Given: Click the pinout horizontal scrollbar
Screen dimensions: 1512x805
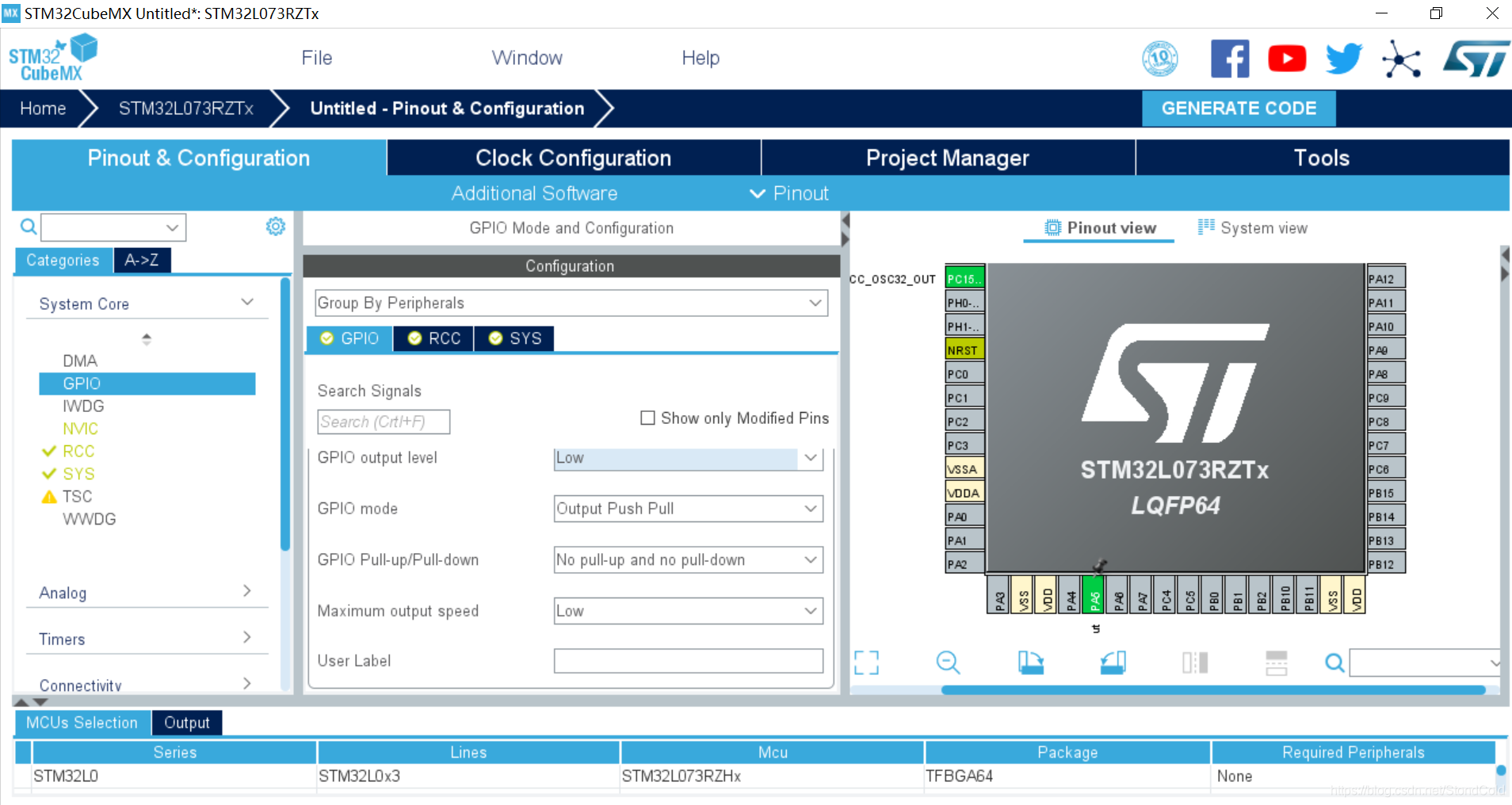Looking at the screenshot, I should (1212, 690).
